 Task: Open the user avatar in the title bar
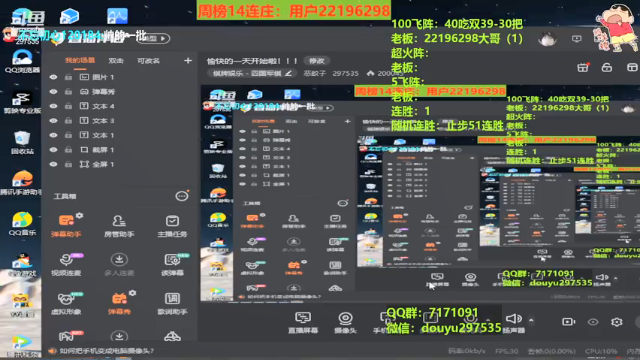[547, 39]
